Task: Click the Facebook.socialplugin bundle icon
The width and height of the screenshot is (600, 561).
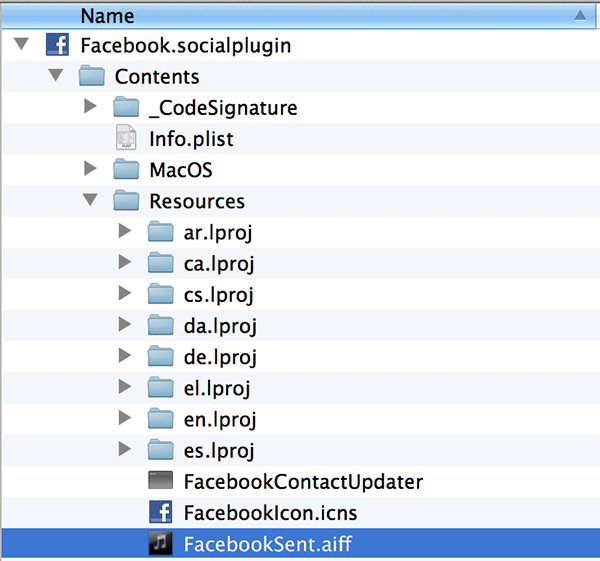Action: (57, 44)
